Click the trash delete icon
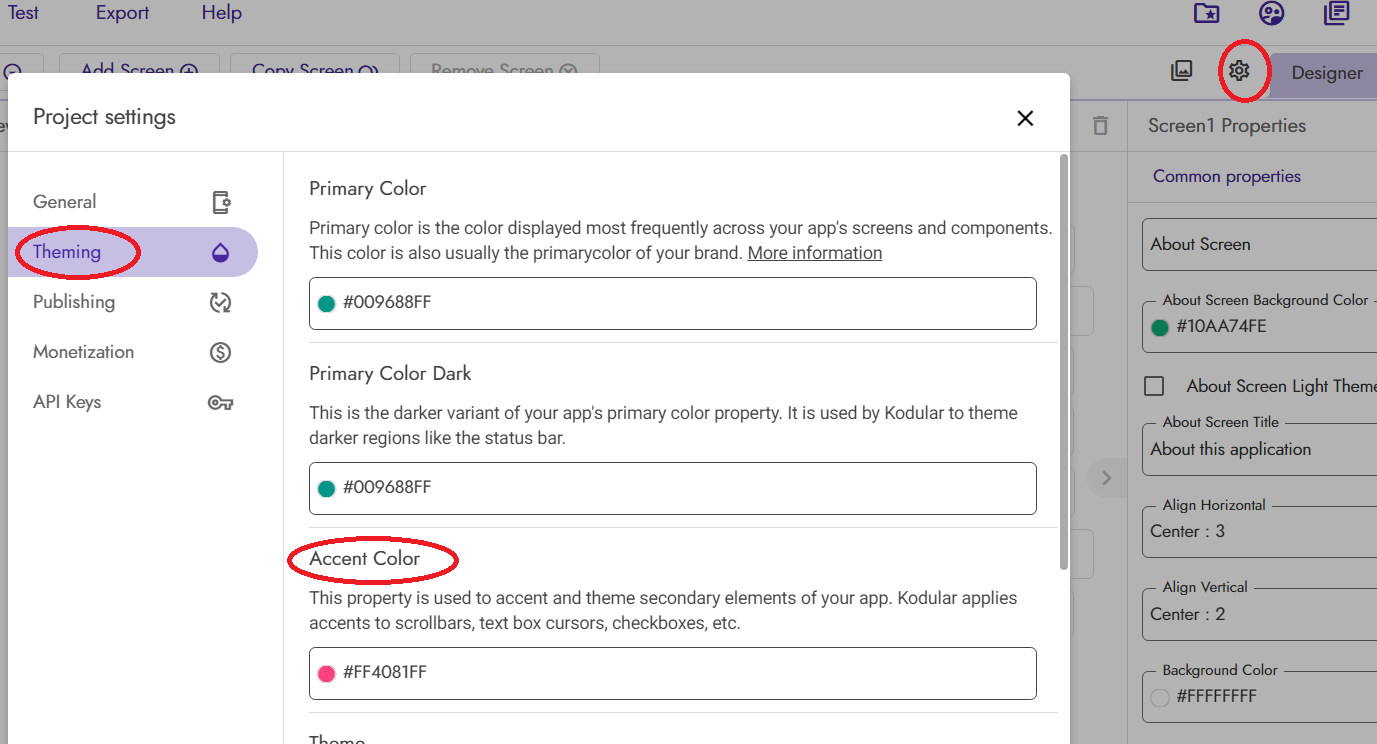The image size is (1377, 744). [1101, 125]
